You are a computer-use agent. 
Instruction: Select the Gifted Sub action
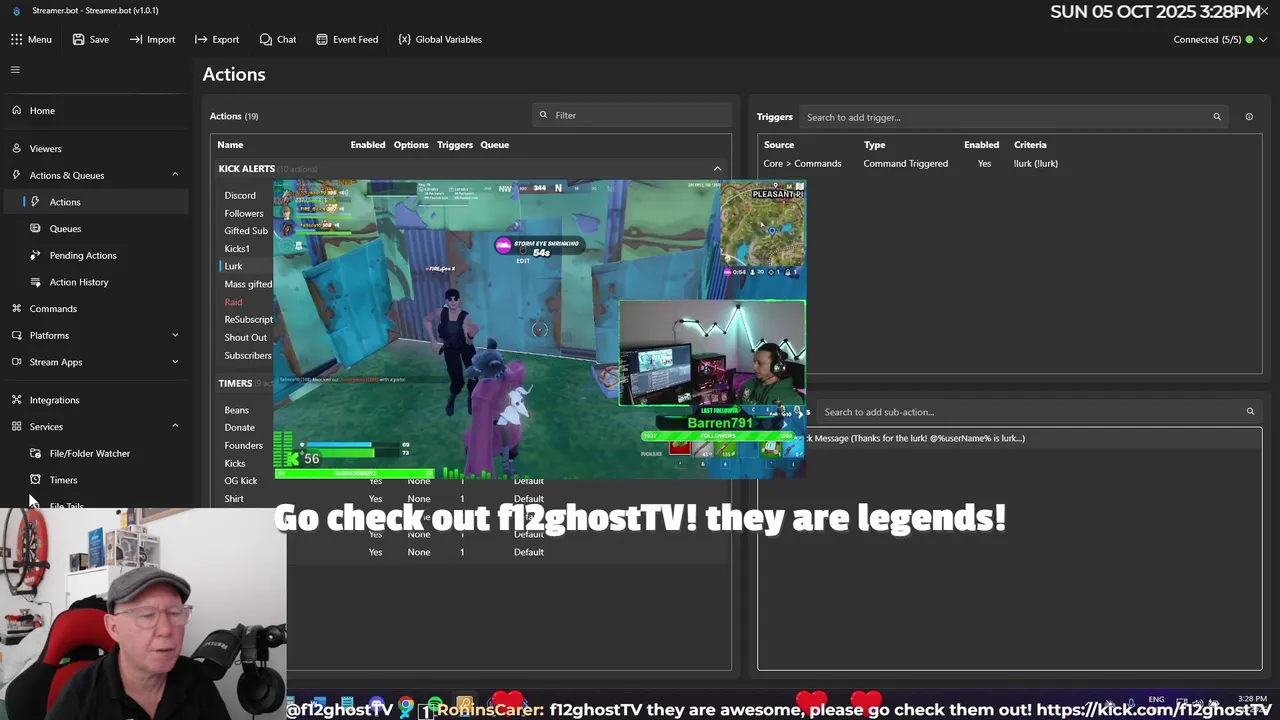click(246, 231)
